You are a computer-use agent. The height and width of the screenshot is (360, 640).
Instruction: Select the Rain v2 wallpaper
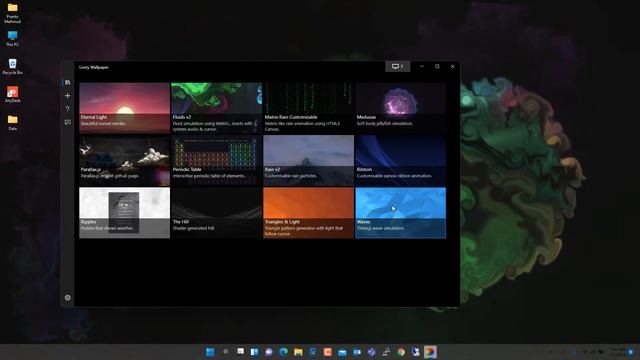[x=309, y=160]
